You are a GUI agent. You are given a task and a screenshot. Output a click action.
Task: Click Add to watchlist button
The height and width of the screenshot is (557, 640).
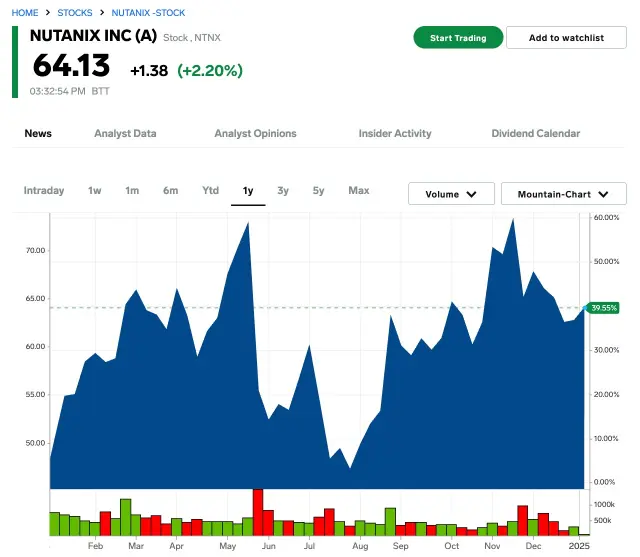coord(566,38)
